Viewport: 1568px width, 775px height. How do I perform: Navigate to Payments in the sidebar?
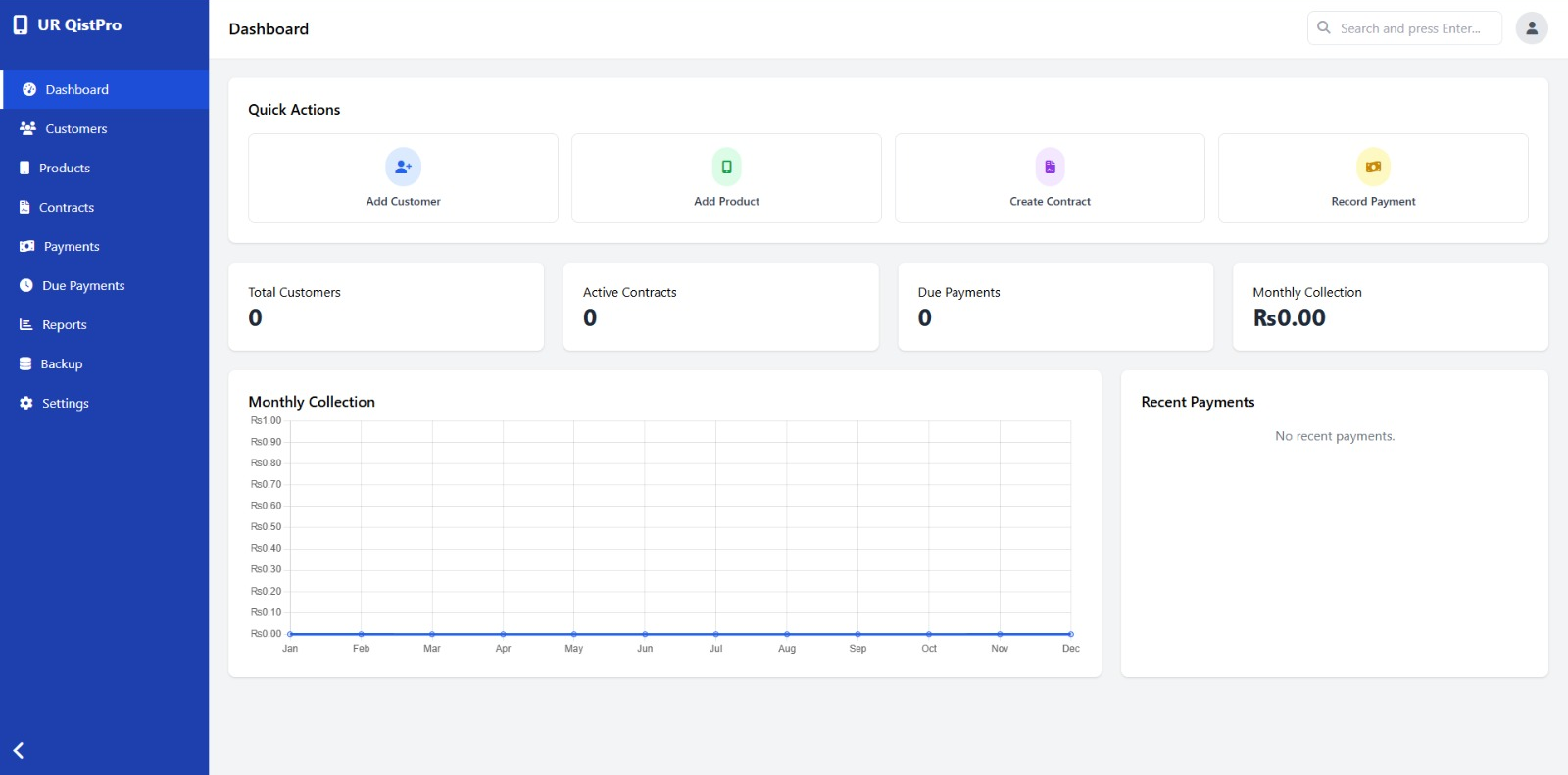tap(72, 246)
